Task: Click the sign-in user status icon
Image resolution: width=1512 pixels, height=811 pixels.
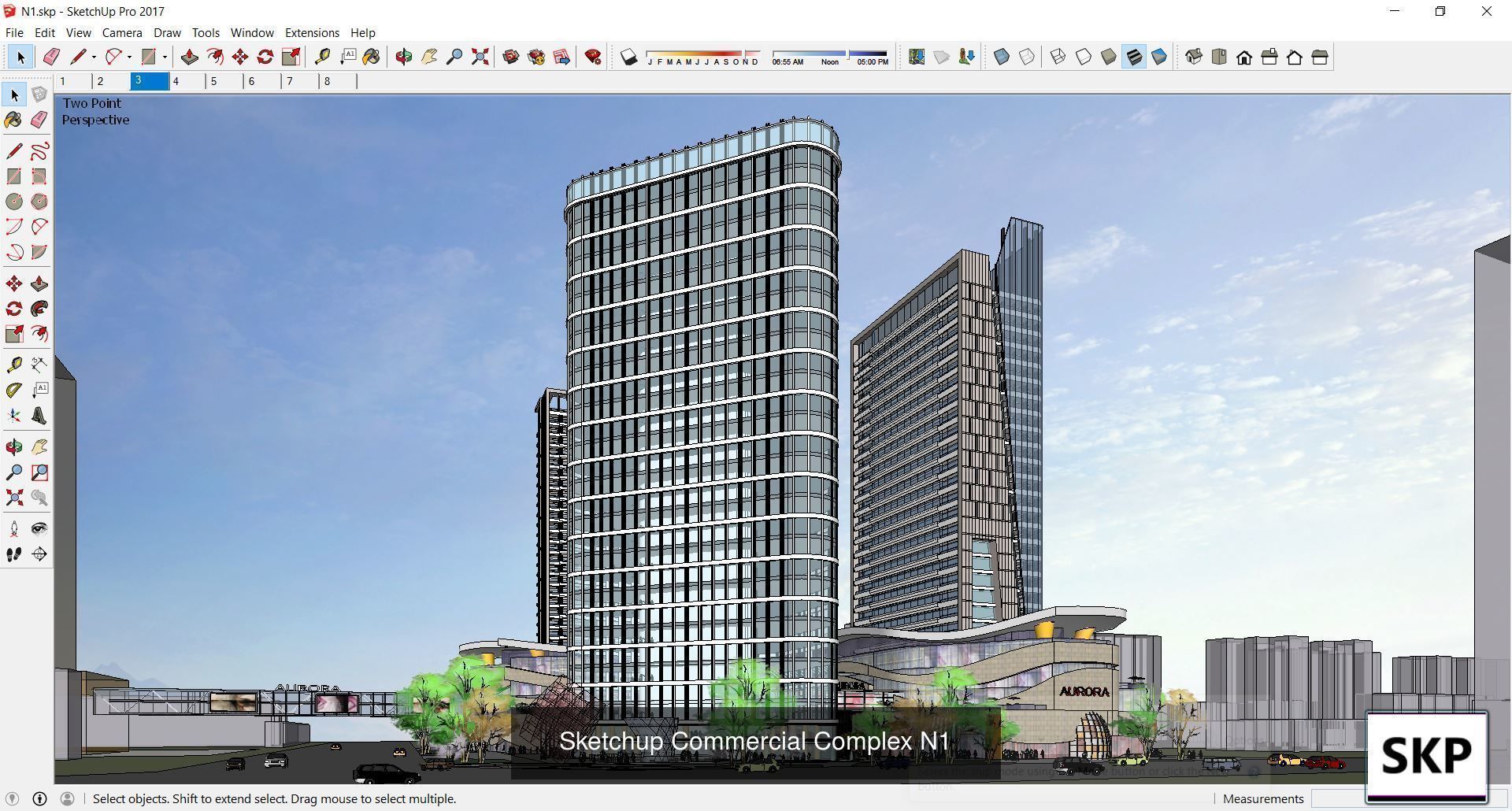Action: tap(68, 798)
